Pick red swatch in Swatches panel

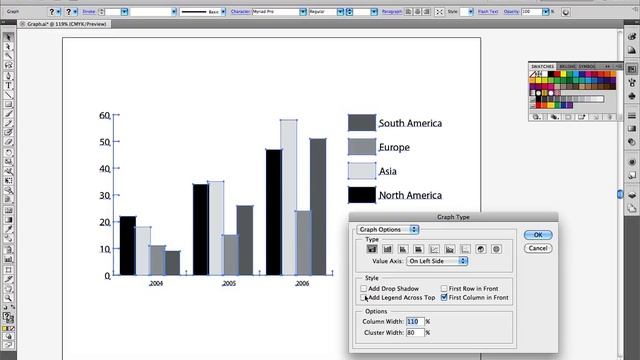(557, 74)
